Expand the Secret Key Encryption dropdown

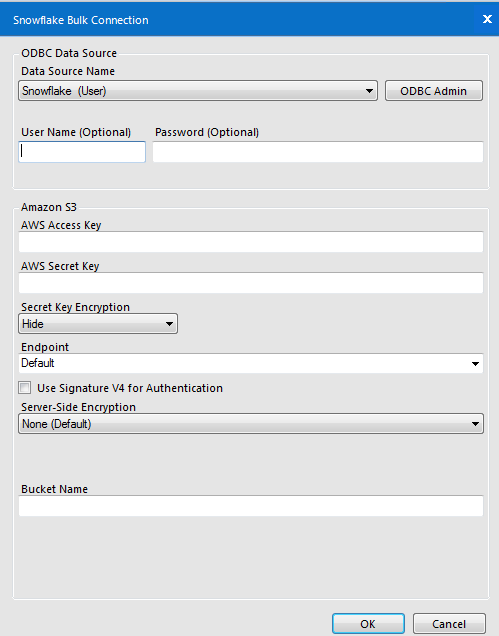point(98,324)
